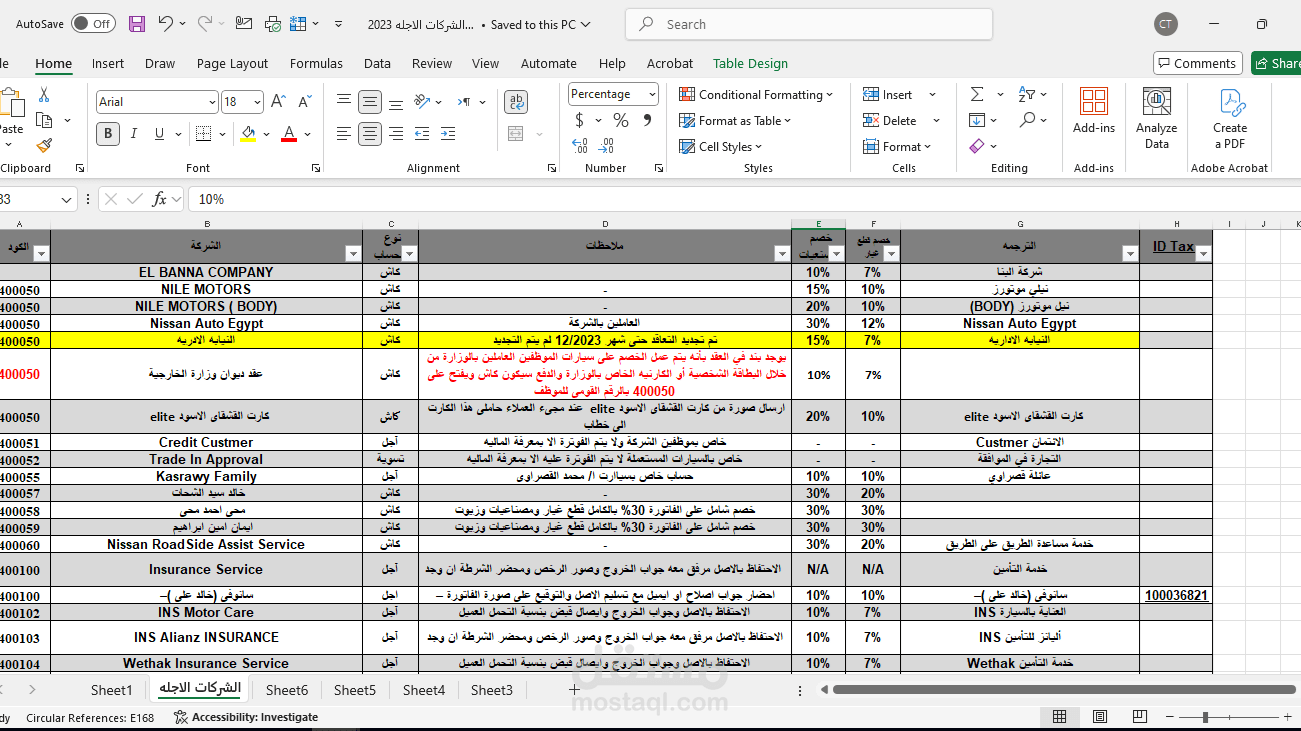Click the Copy icon in Clipboard group
The image size is (1301, 731).
pyautogui.click(x=44, y=120)
